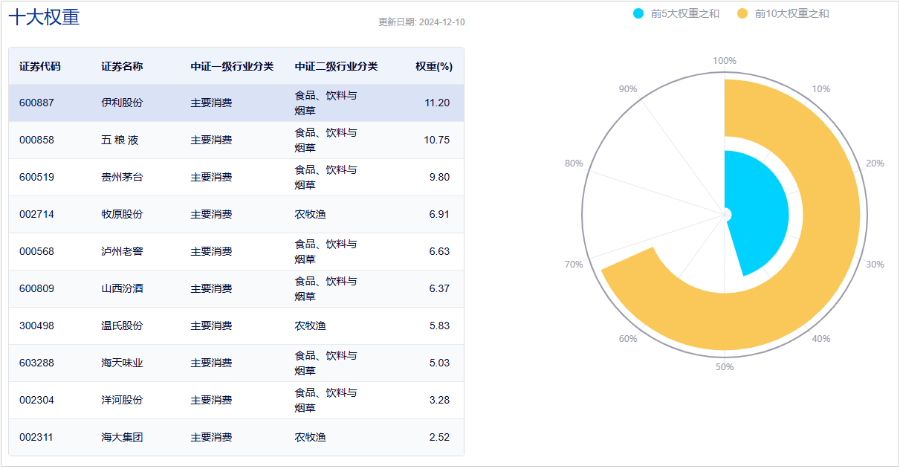Select stock code 603288

(x=37, y=363)
